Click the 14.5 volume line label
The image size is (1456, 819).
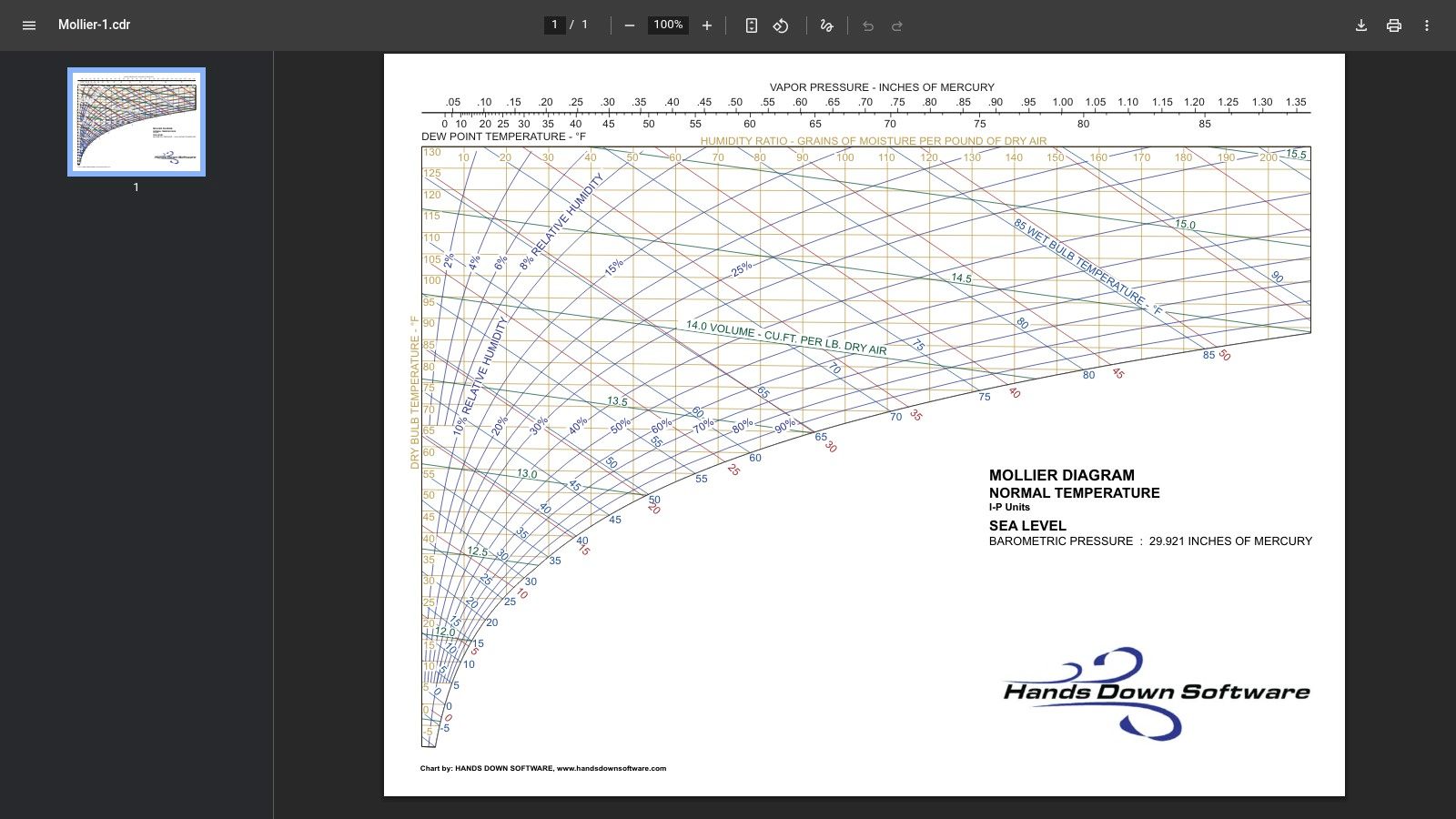click(x=961, y=278)
